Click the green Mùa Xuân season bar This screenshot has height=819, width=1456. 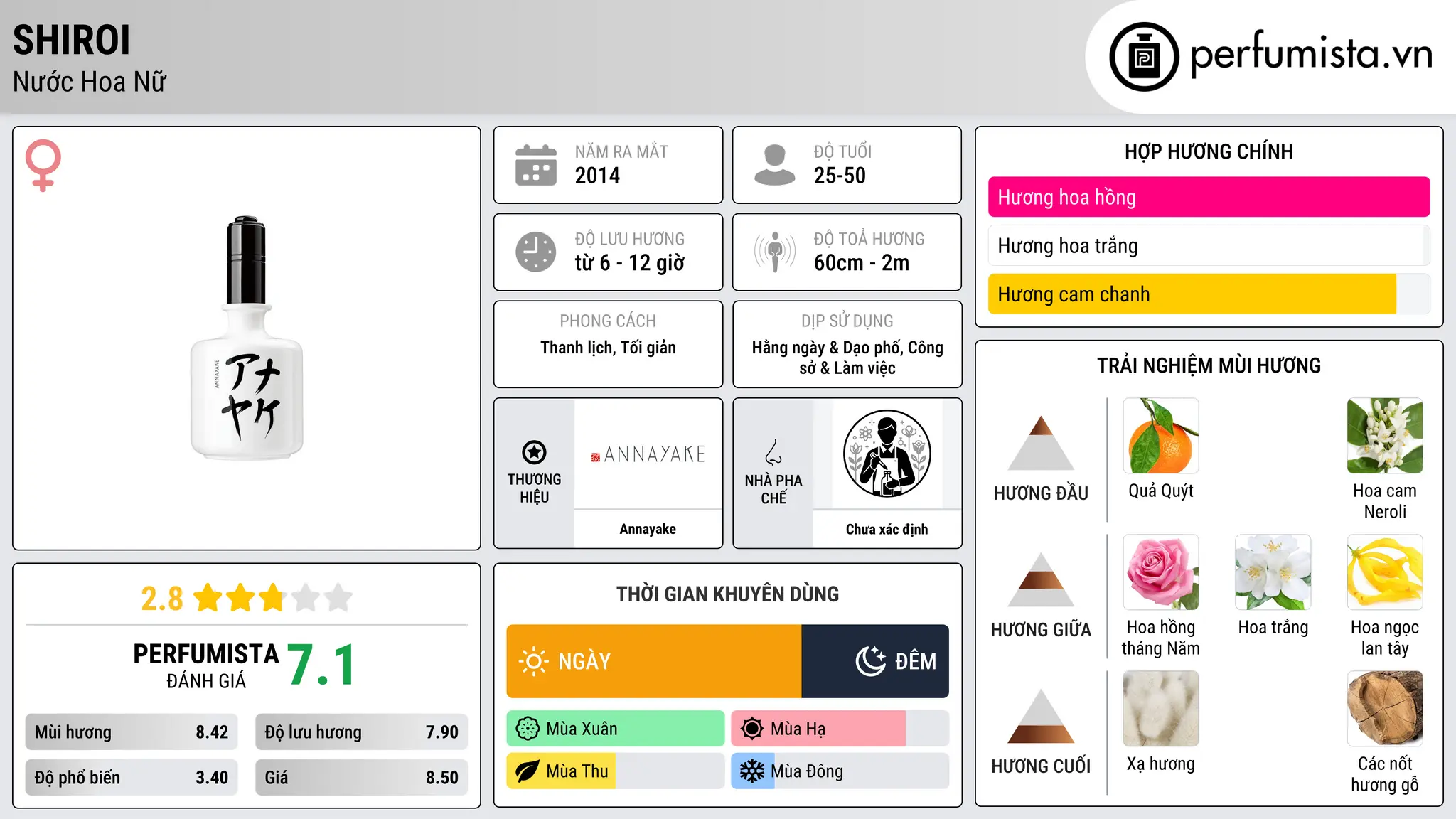click(616, 729)
